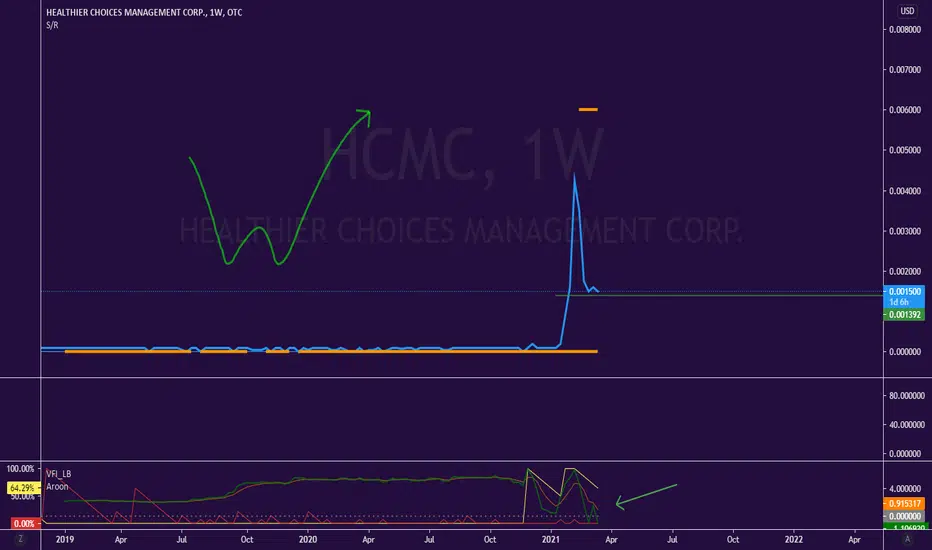The image size is (932, 550).
Task: Toggle the A auto-scale button
Action: tap(907, 539)
